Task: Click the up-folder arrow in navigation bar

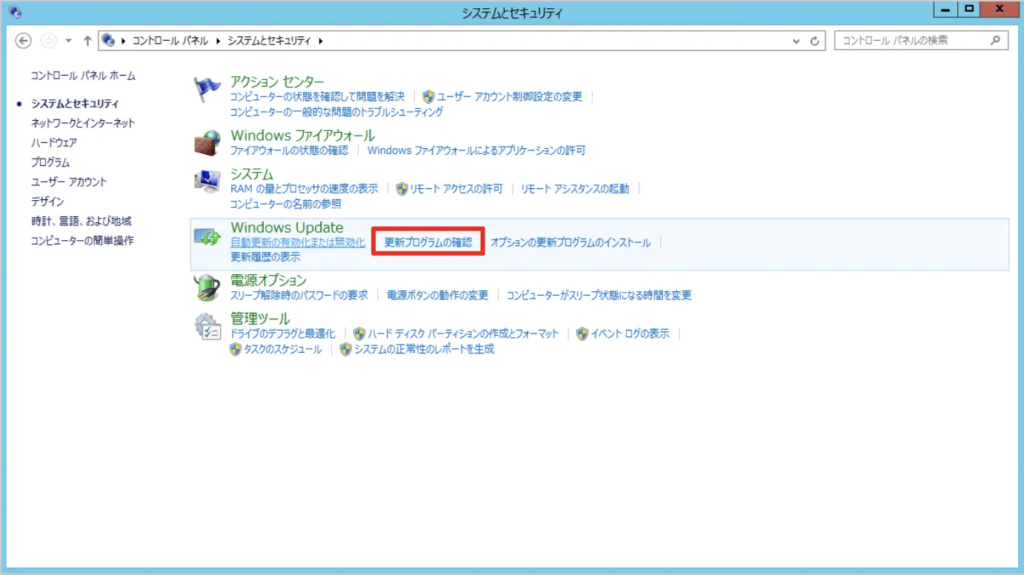Action: coord(88,41)
